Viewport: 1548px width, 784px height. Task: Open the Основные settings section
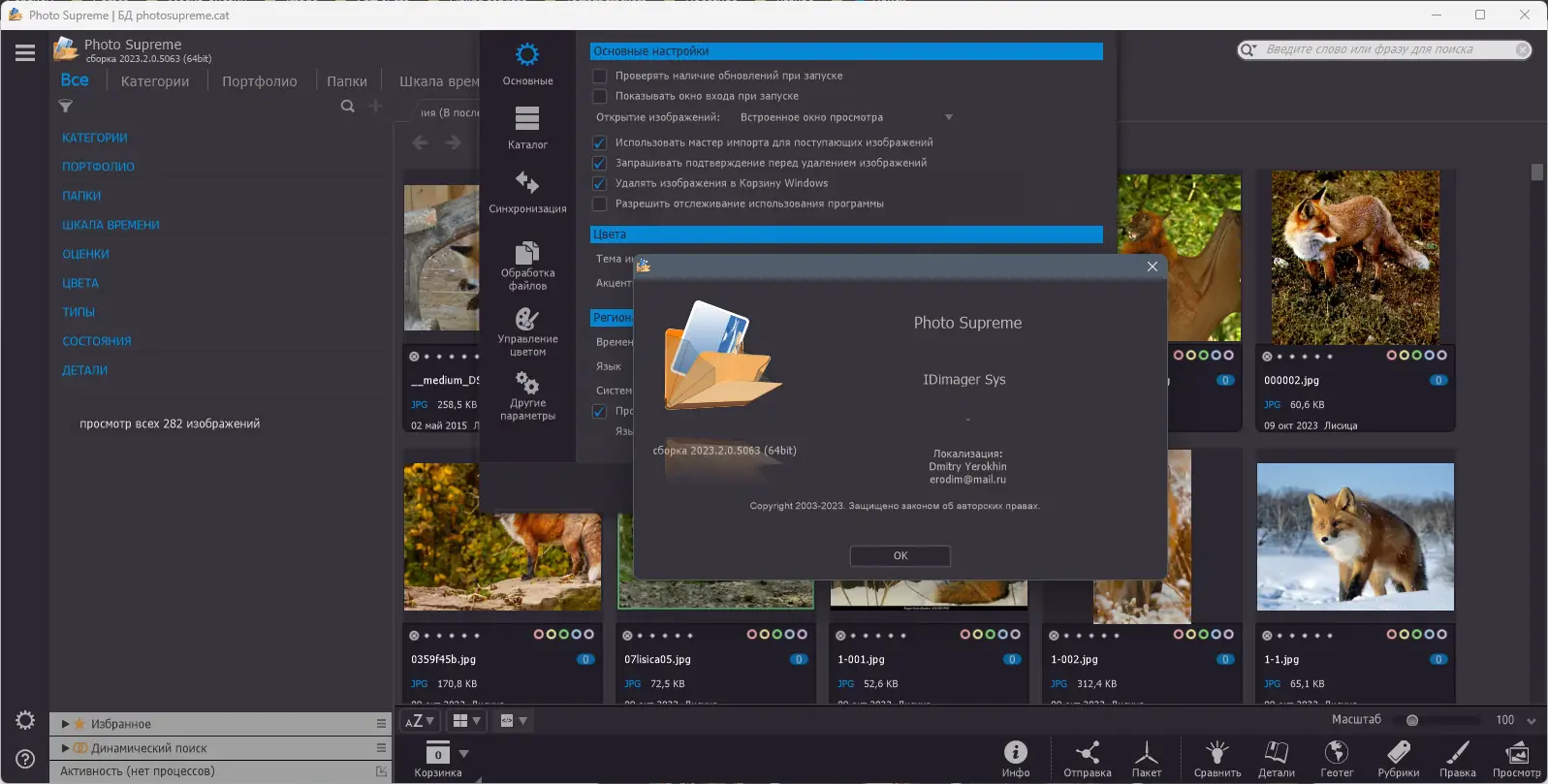click(527, 64)
